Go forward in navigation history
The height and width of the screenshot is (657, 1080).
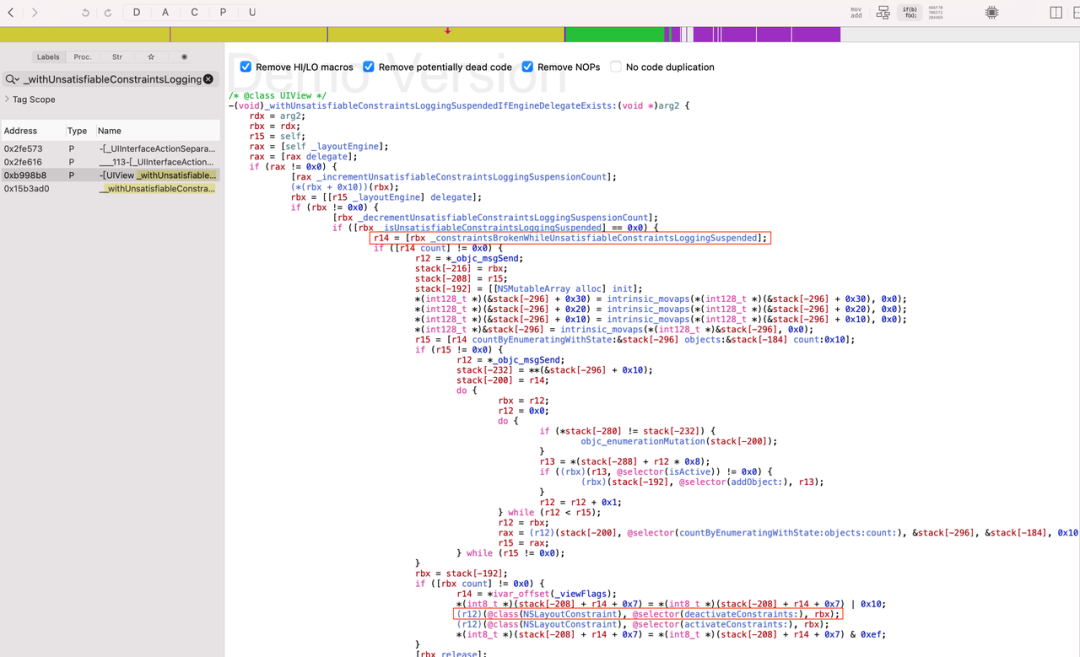[34, 12]
